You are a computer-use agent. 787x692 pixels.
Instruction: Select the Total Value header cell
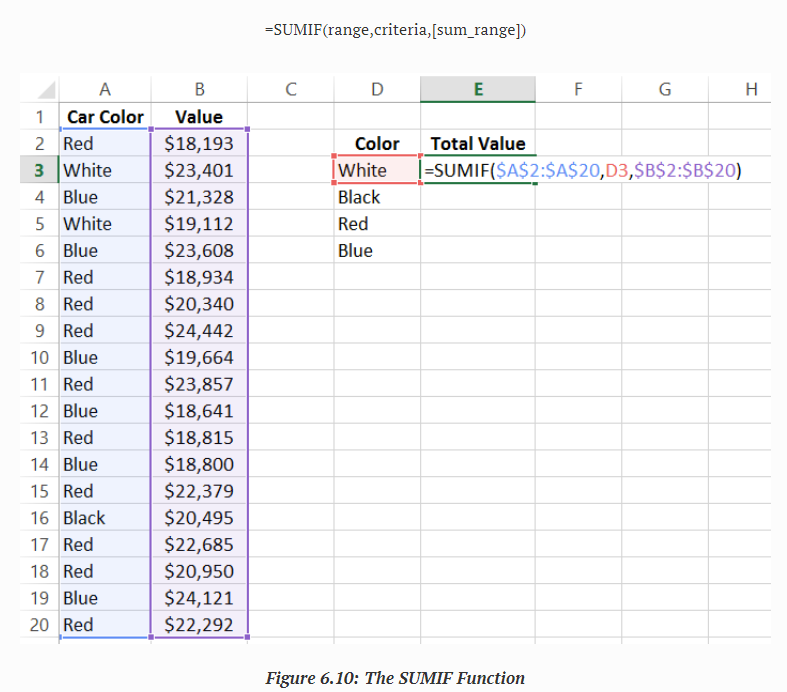click(x=477, y=144)
